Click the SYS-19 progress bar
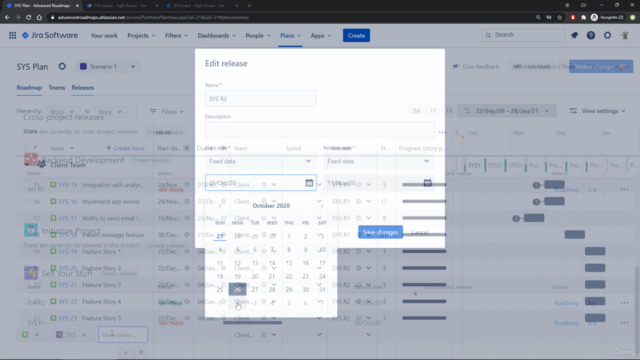The width and height of the screenshot is (640, 360). [424, 251]
